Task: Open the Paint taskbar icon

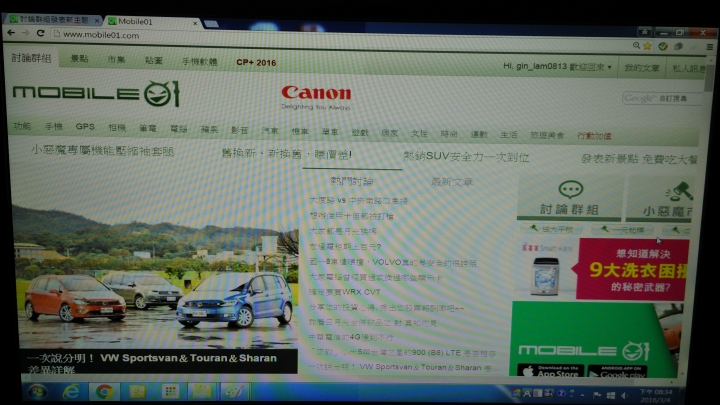Action: (x=235, y=392)
